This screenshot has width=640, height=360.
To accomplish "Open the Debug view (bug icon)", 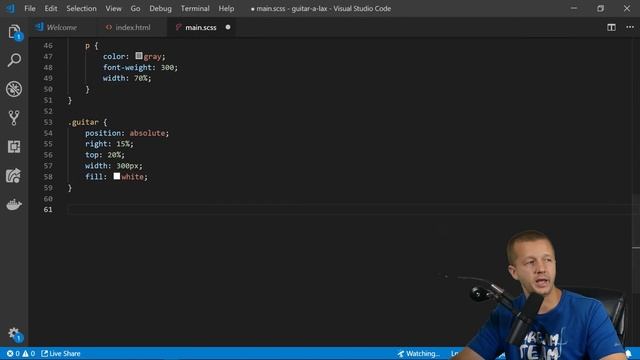I will [x=14, y=89].
